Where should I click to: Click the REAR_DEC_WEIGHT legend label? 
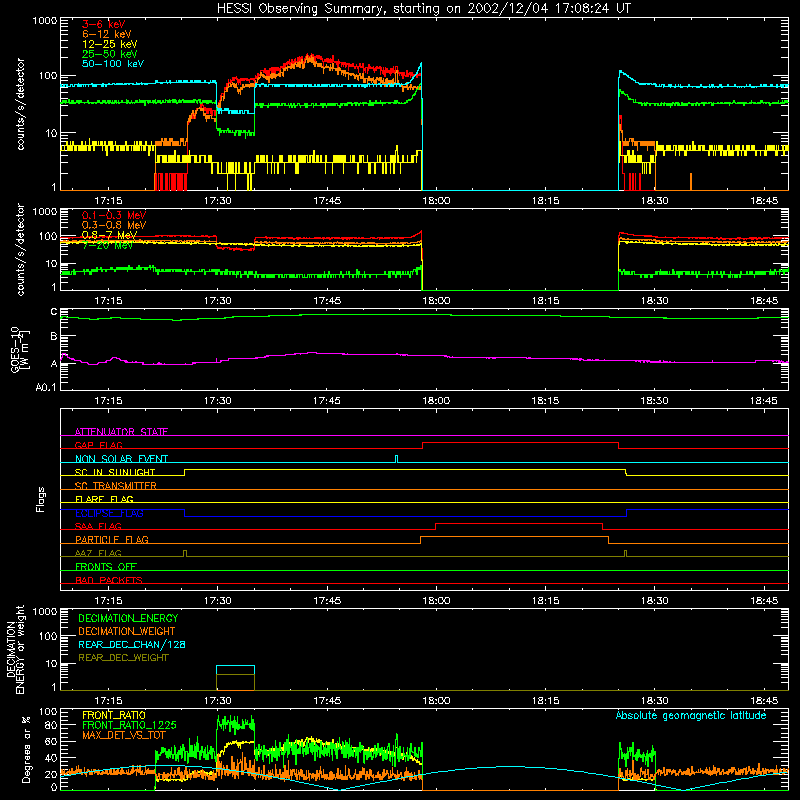(x=123, y=658)
